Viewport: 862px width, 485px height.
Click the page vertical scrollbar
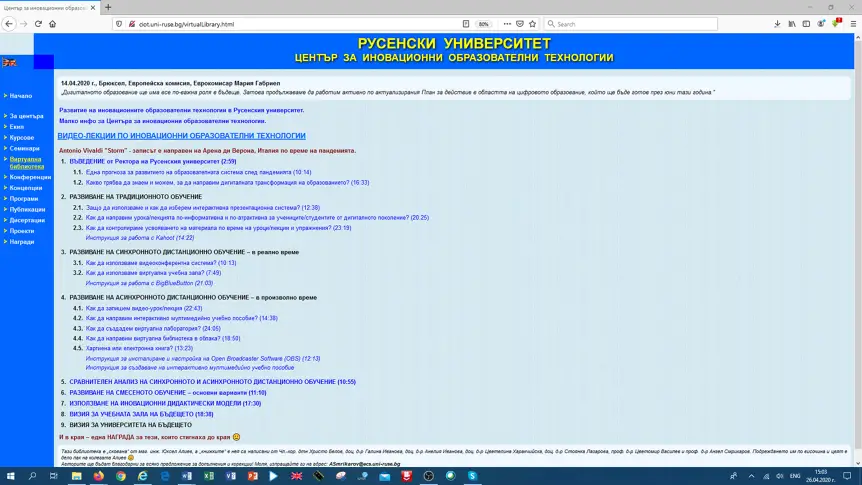pyautogui.click(x=858, y=250)
